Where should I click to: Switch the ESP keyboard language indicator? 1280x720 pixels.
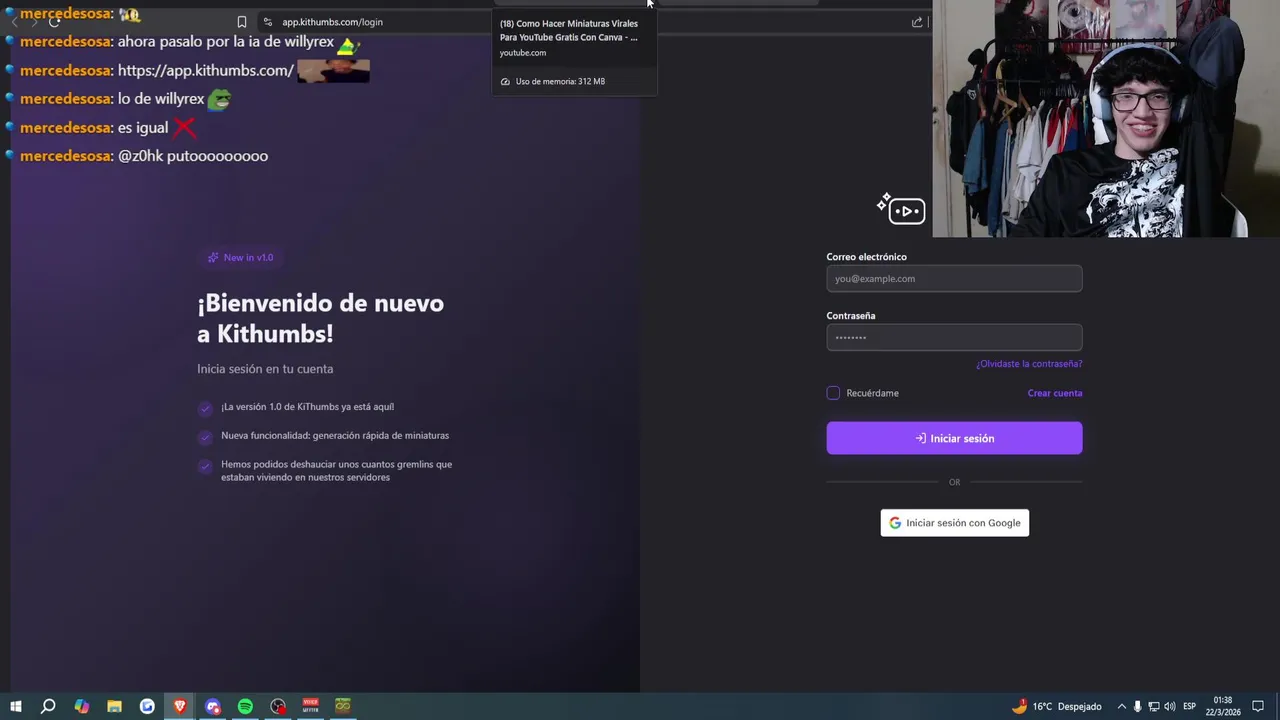(x=1190, y=706)
